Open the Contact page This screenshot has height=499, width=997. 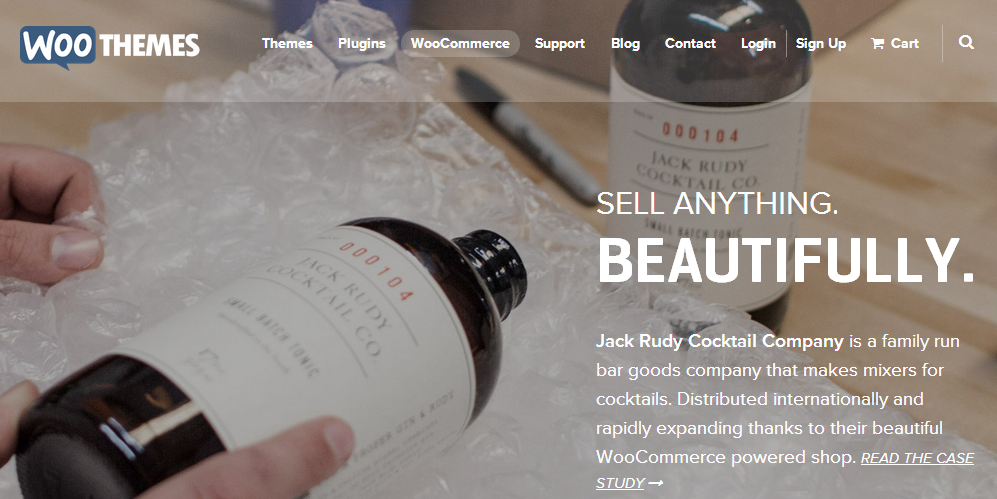[691, 43]
